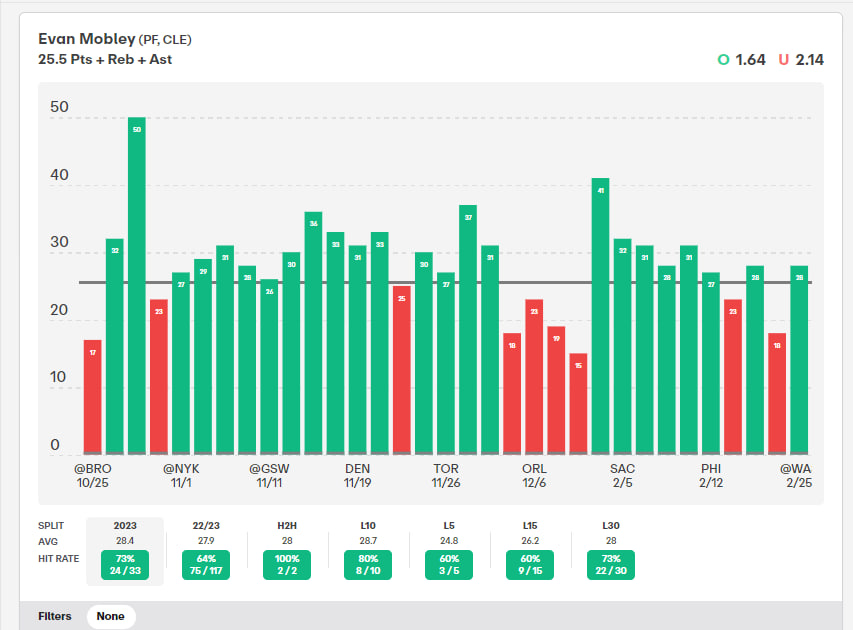Click the TOR 11/26 axis label
This screenshot has height=630, width=853.
coord(446,475)
